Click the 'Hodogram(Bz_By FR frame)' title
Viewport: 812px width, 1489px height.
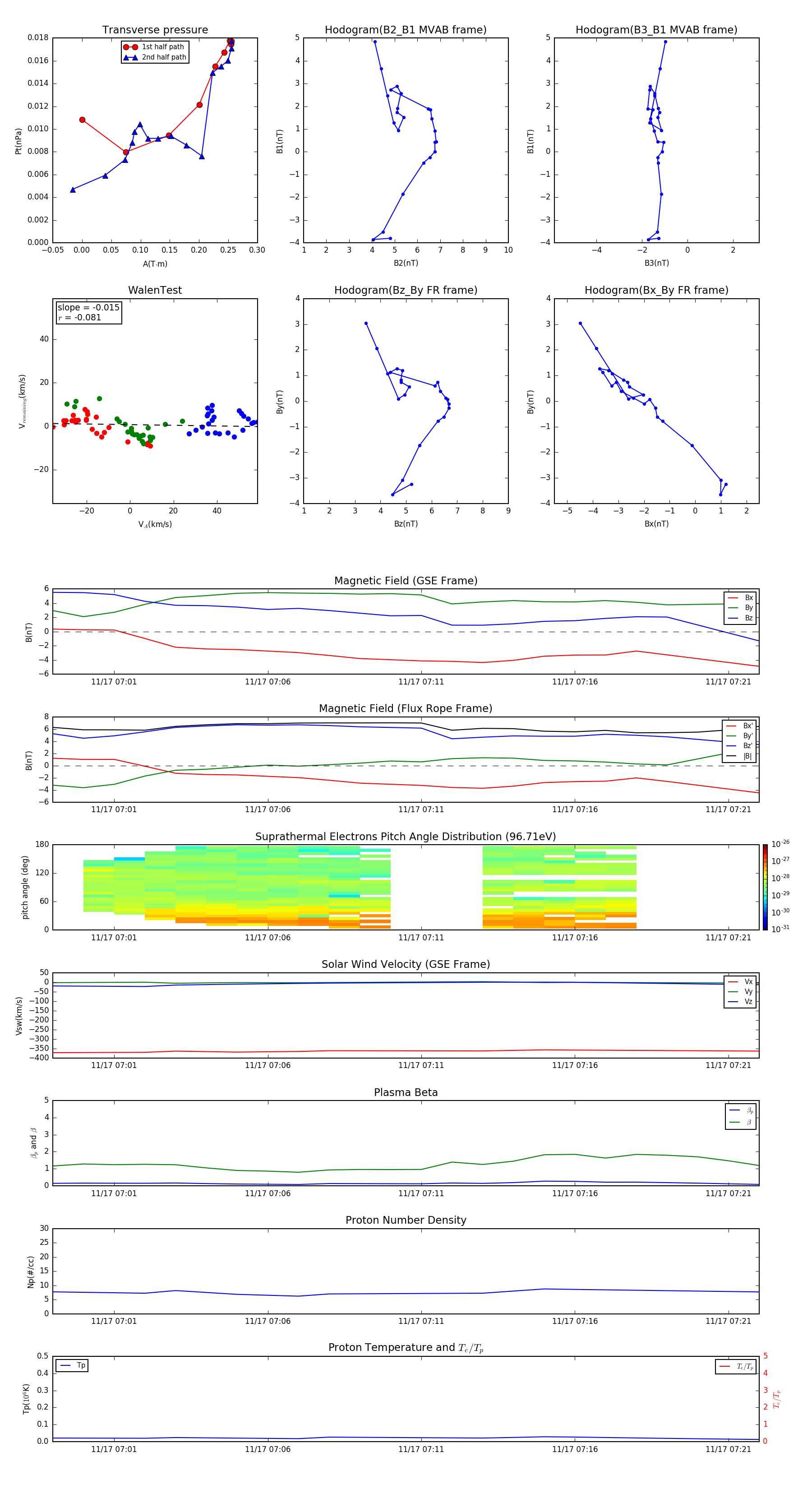click(x=406, y=290)
